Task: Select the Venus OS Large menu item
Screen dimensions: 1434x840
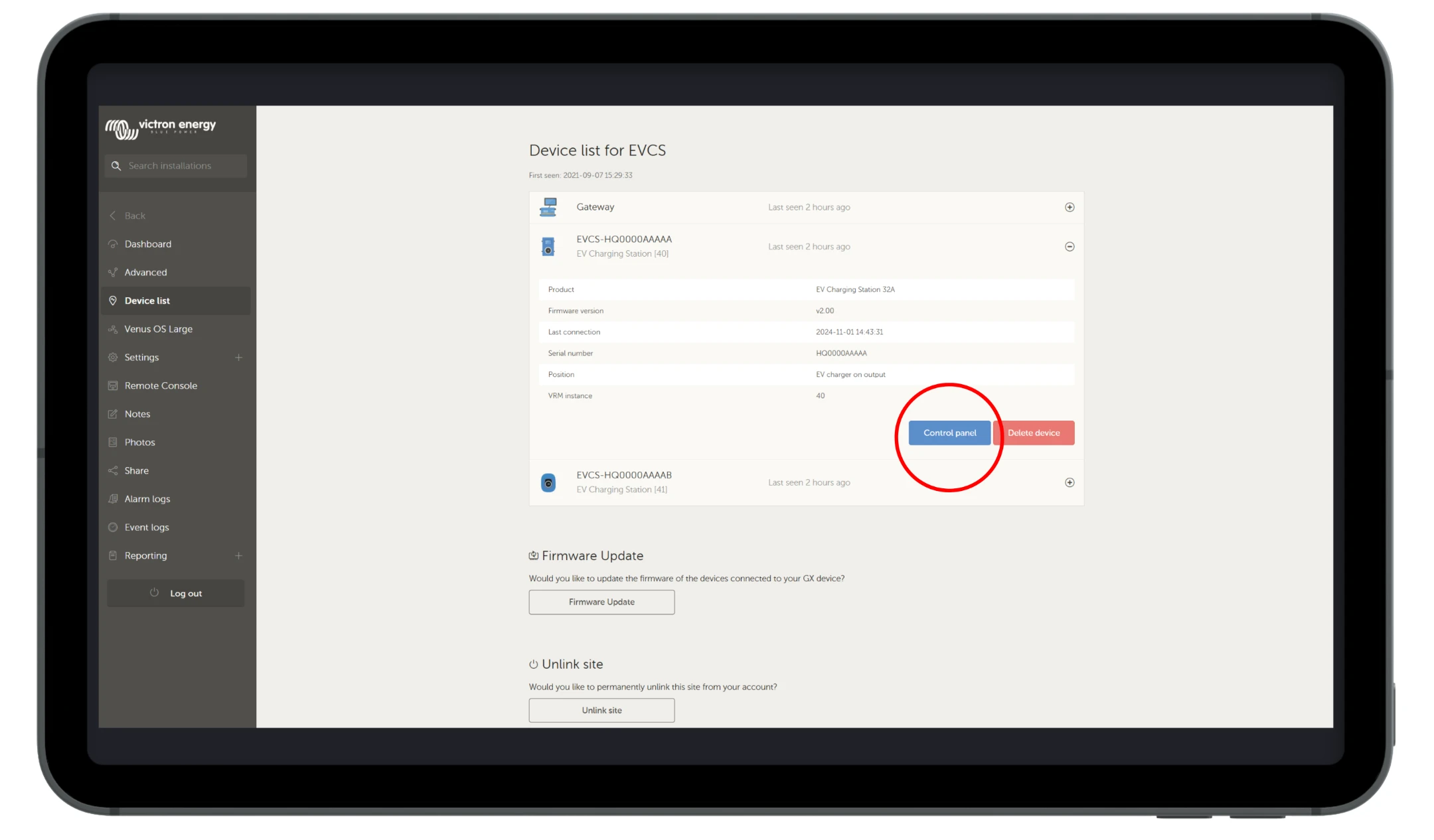Action: tap(158, 328)
